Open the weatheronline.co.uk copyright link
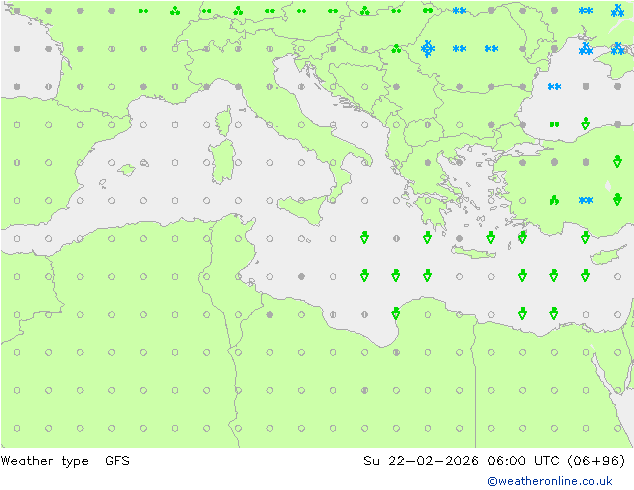Screen dimensions: 634x490 tap(550, 481)
